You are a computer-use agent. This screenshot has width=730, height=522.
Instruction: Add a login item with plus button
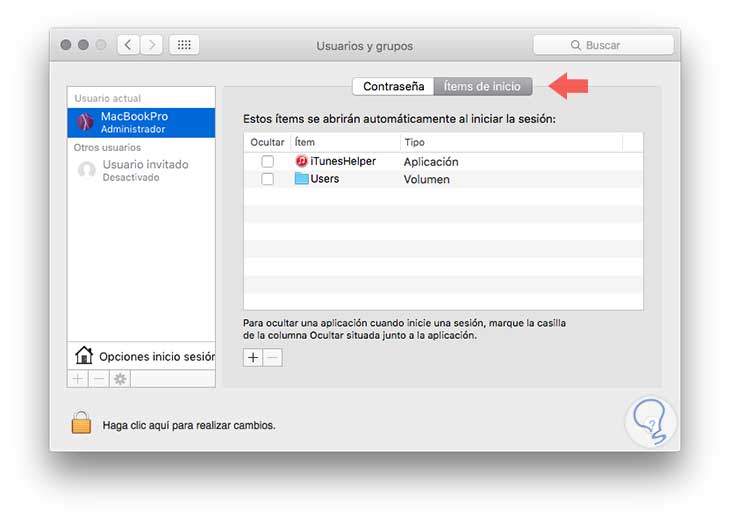pyautogui.click(x=253, y=358)
